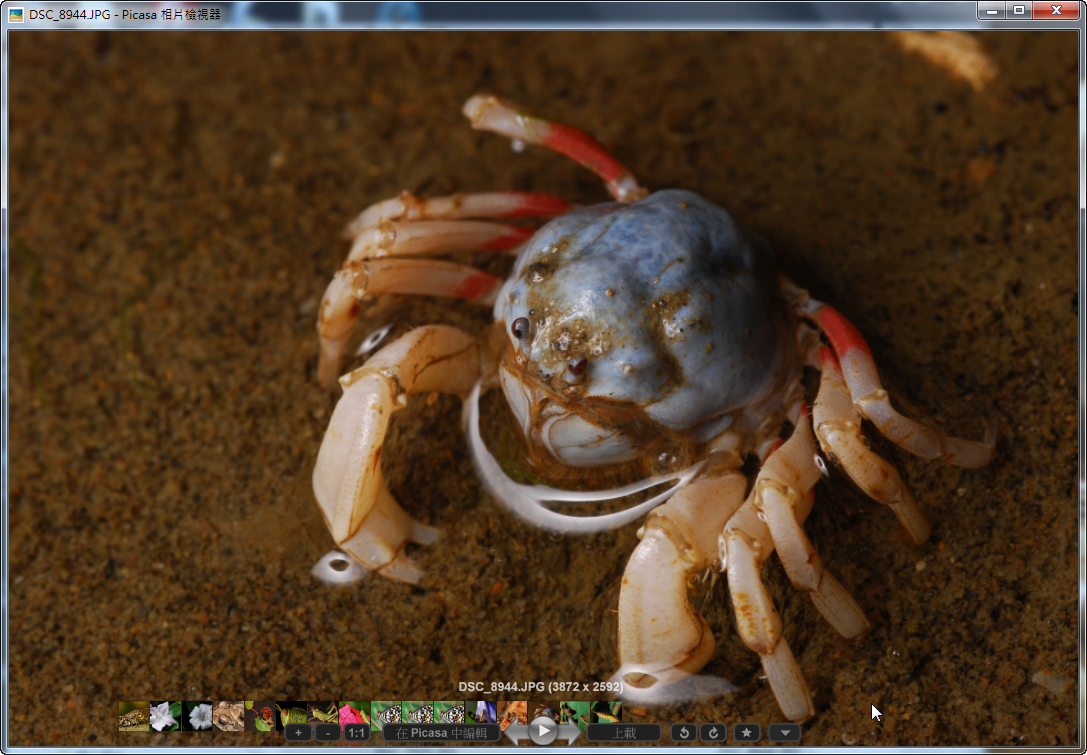Click the 上載 upload button

(624, 733)
